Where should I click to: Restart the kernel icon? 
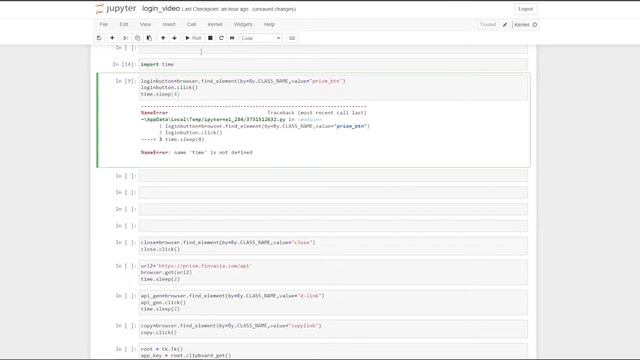pyautogui.click(x=221, y=38)
